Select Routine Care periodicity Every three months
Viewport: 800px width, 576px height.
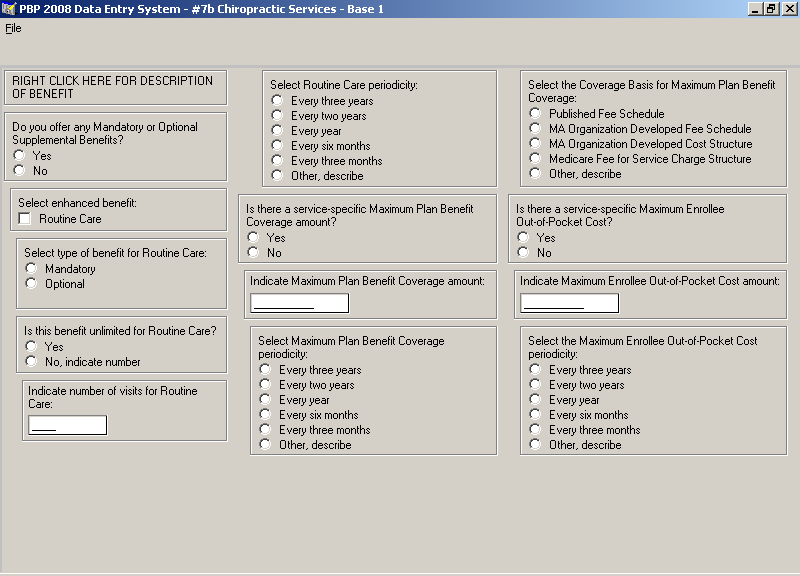point(277,161)
